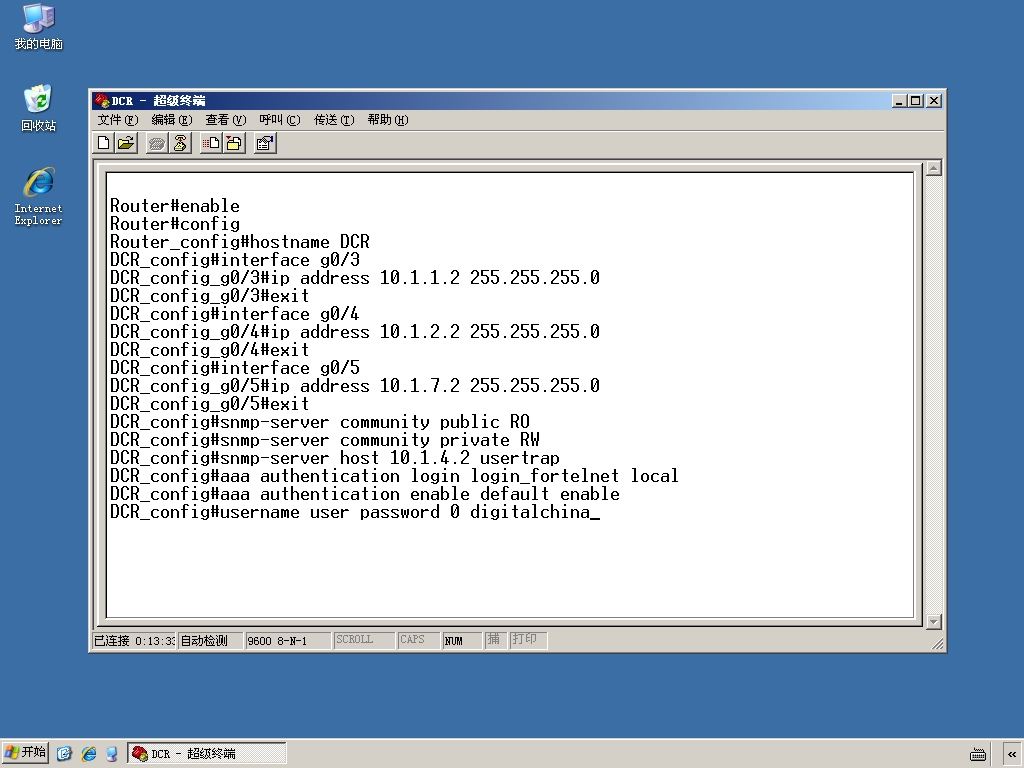Click the Receive file toolbar icon
The image size is (1024, 768).
234,143
